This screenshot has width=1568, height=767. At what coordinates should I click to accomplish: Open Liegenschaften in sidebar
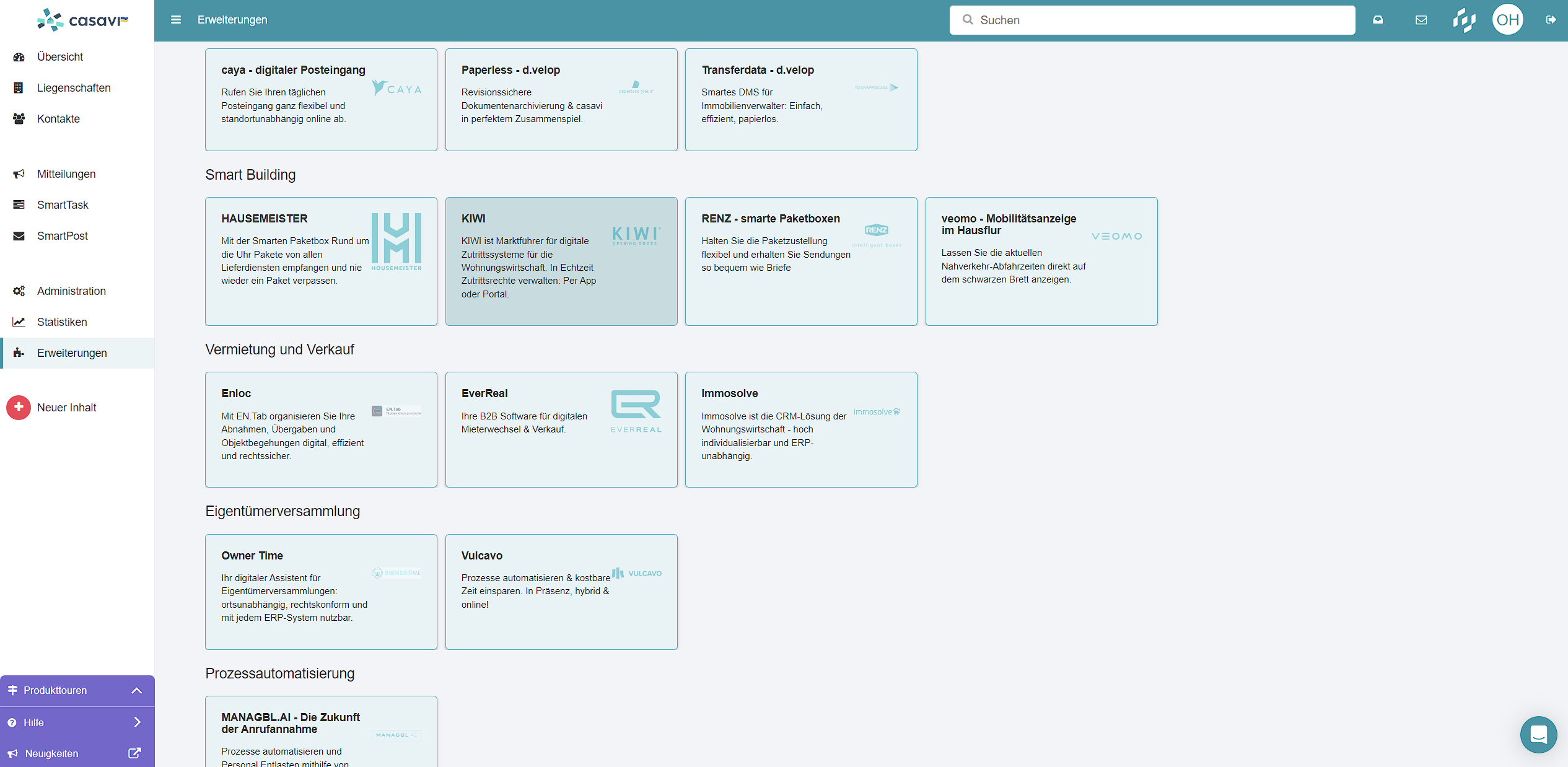point(74,88)
